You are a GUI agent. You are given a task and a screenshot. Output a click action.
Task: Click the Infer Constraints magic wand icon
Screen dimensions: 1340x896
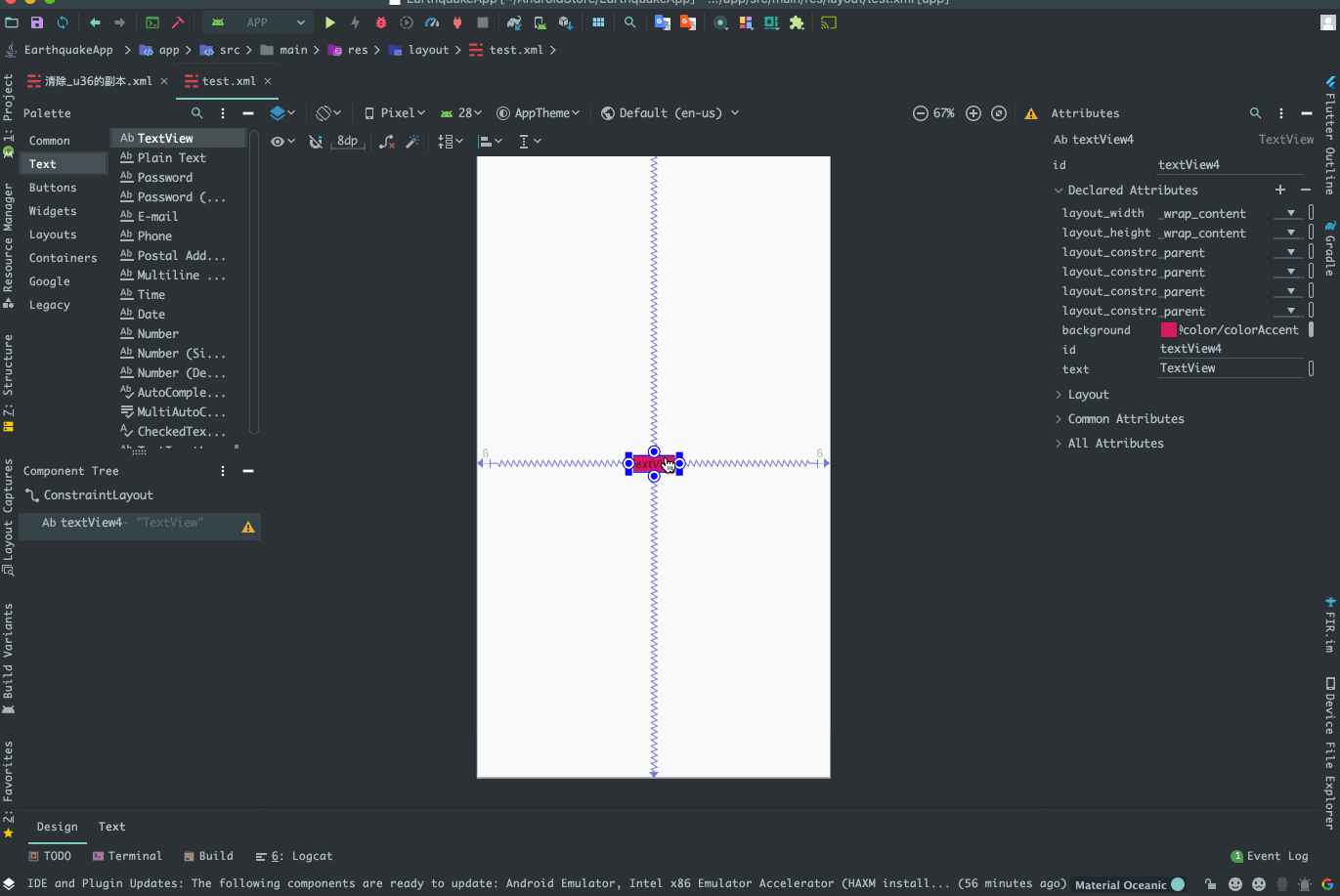pyautogui.click(x=412, y=142)
